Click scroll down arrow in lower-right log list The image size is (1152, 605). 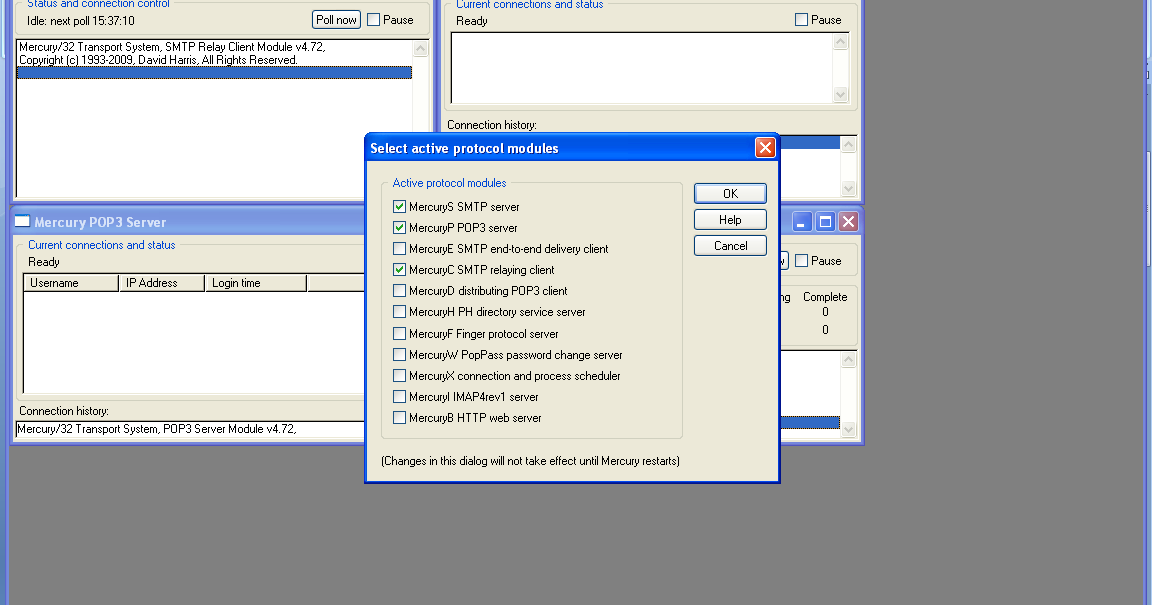pyautogui.click(x=848, y=429)
